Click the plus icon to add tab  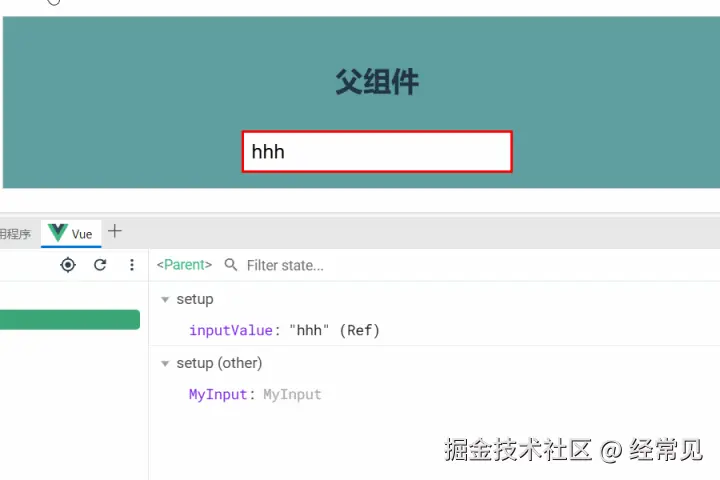[x=115, y=231]
